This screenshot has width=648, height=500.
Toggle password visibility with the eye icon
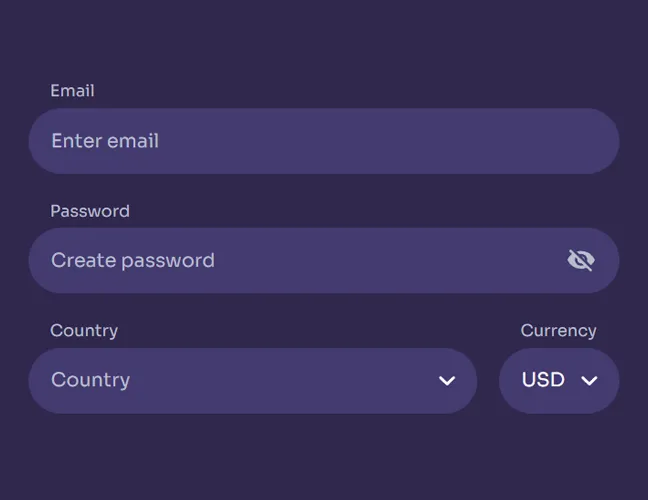tap(580, 260)
